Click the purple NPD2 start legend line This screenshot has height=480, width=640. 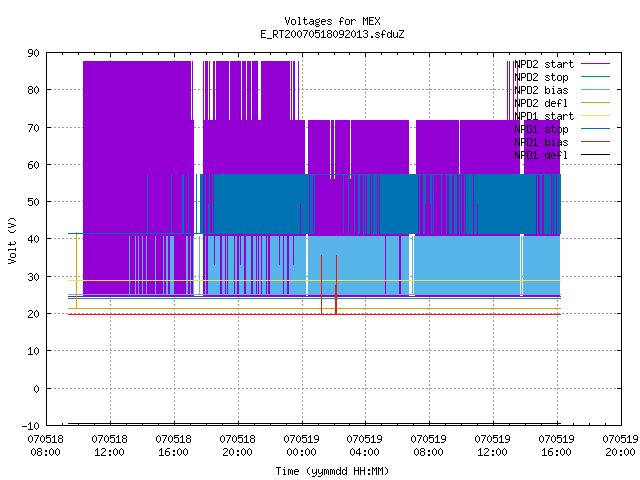pos(595,64)
